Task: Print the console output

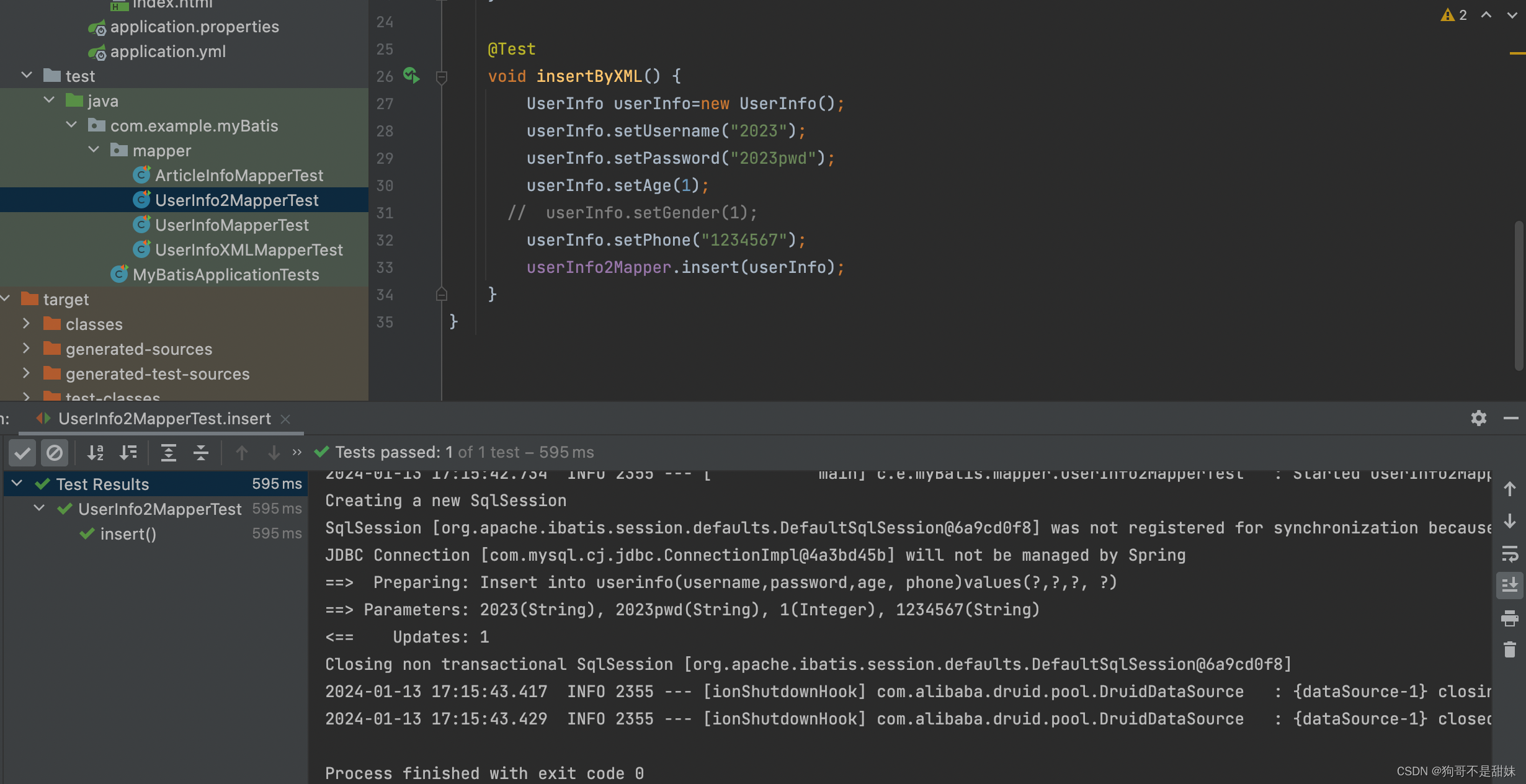Action: 1510,618
